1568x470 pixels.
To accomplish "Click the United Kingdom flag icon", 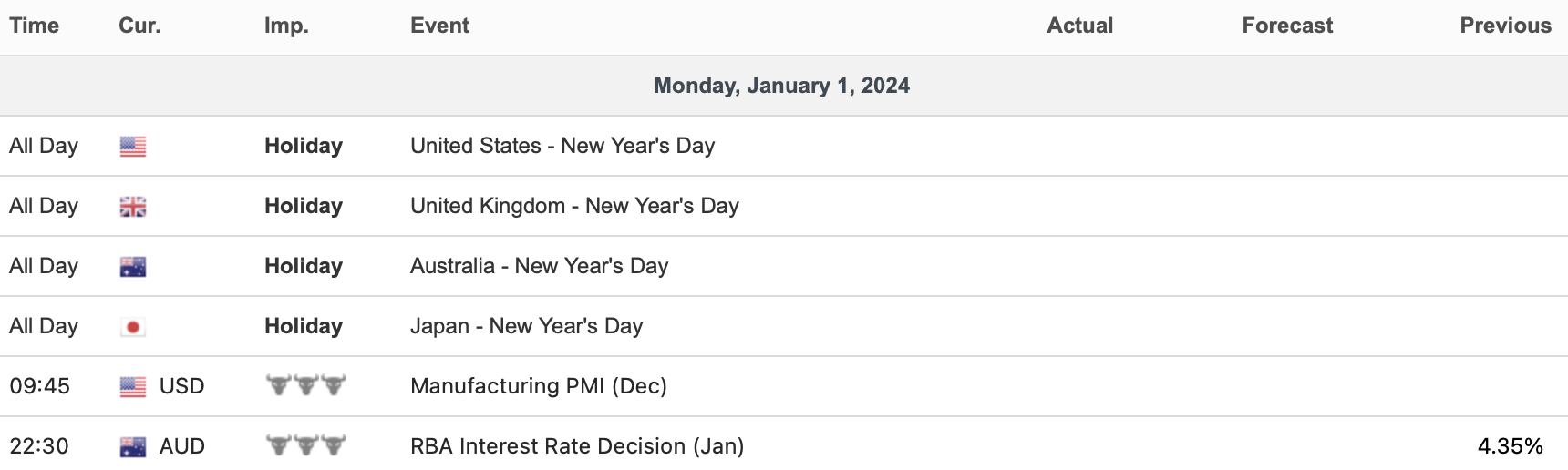I will (133, 207).
